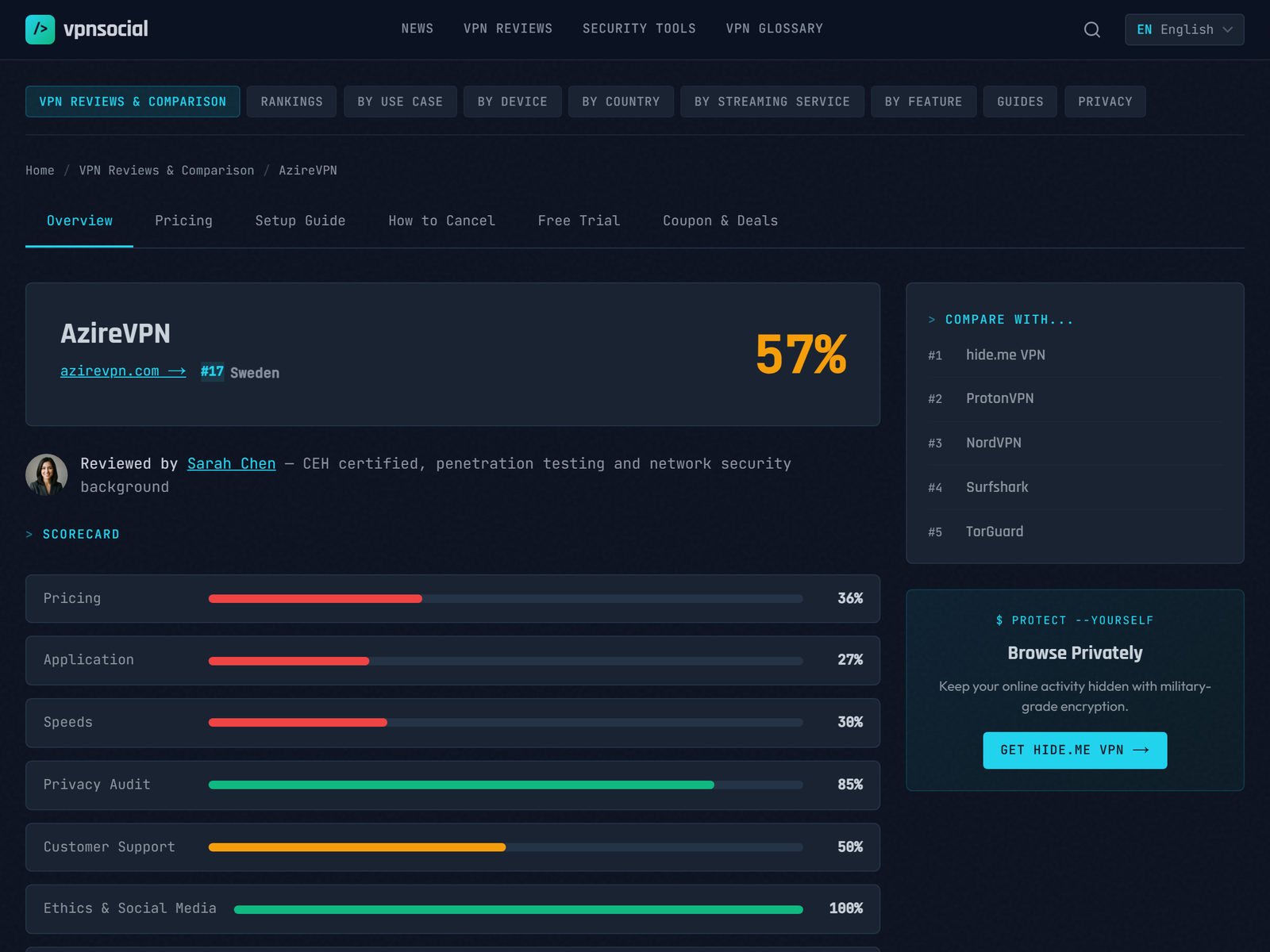The width and height of the screenshot is (1270, 952).
Task: Click the Pricing score bar
Action: pos(506,599)
